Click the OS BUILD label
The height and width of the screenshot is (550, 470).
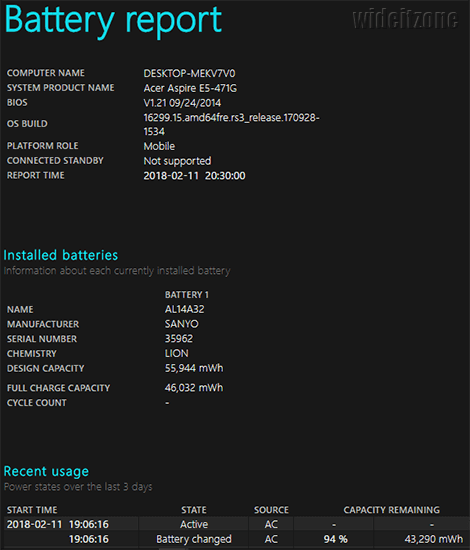(27, 124)
